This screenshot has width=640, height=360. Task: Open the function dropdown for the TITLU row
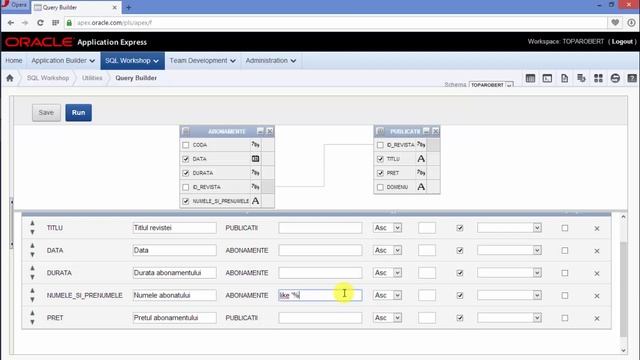(509, 228)
